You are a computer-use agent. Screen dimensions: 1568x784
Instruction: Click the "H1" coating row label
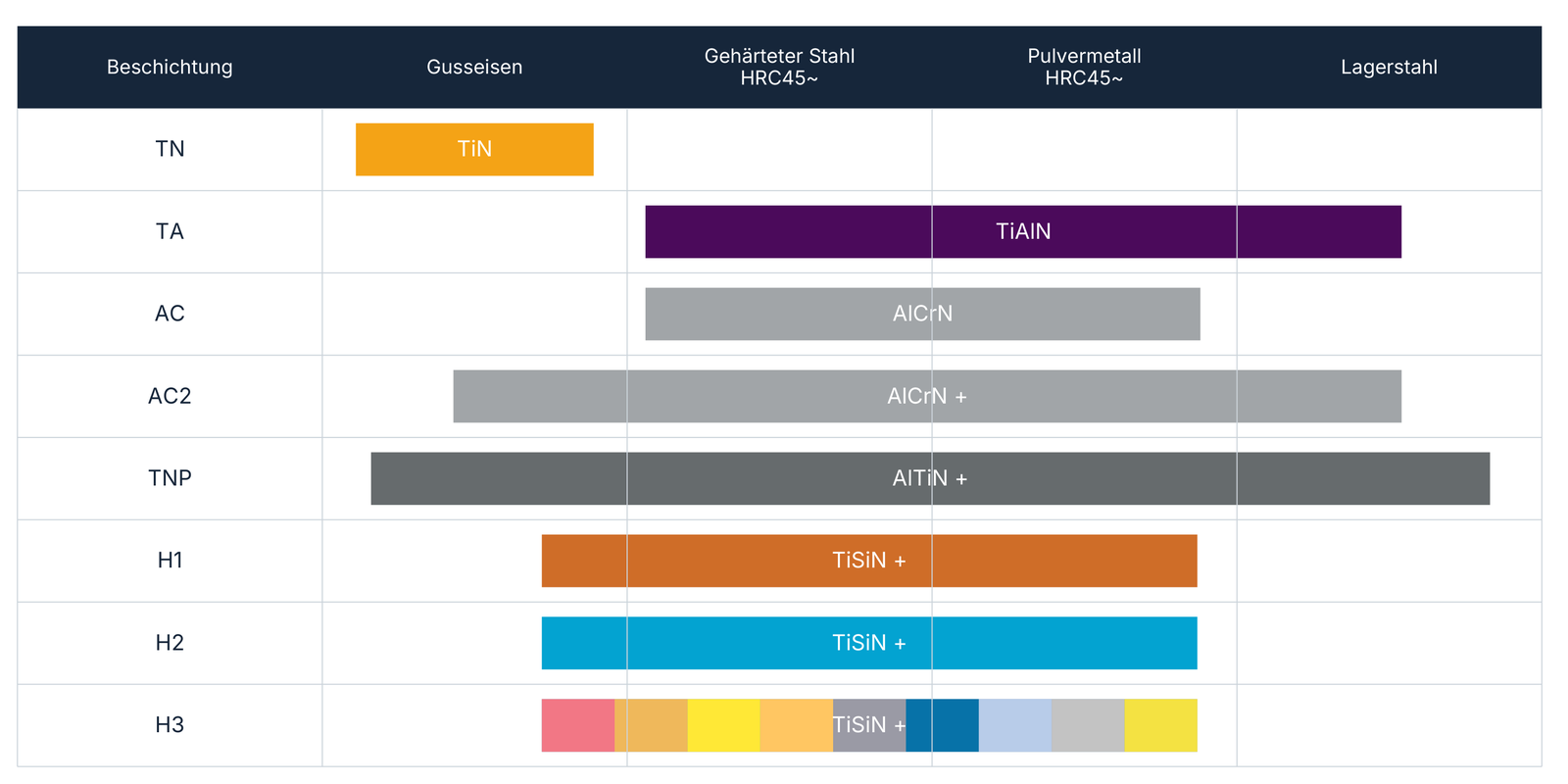click(170, 561)
